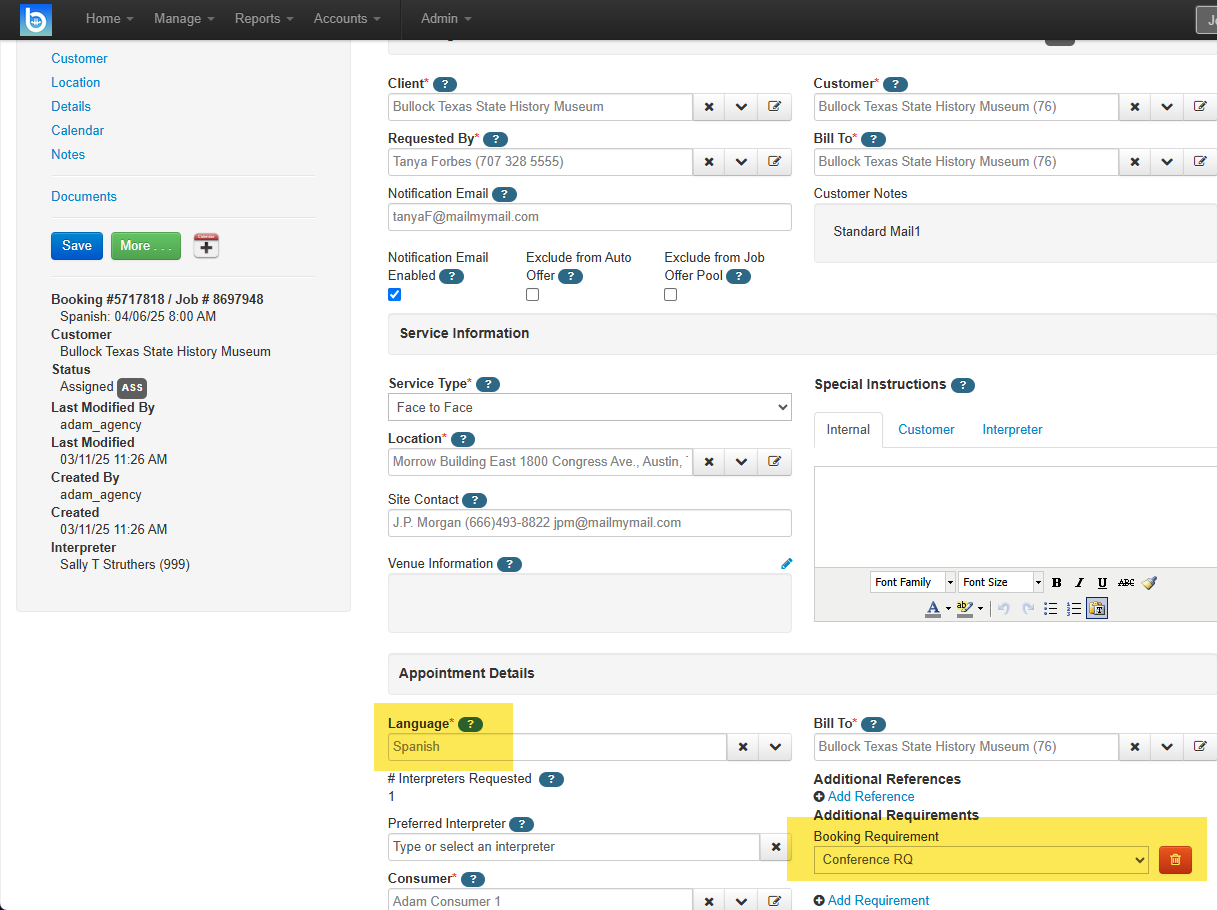
Task: Open the Font Family dropdown
Action: click(x=912, y=582)
